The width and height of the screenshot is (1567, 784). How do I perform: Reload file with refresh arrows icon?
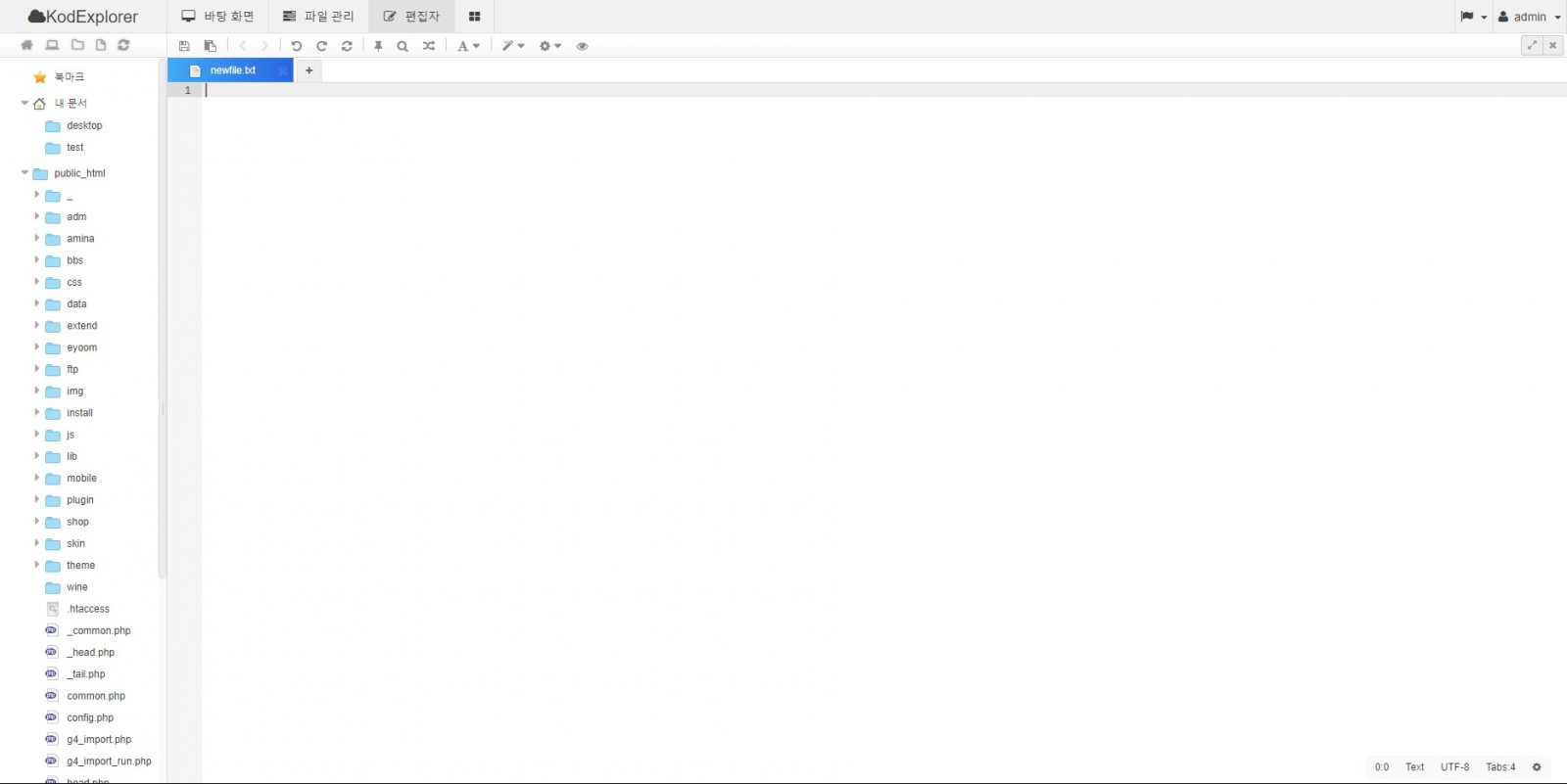(x=347, y=46)
